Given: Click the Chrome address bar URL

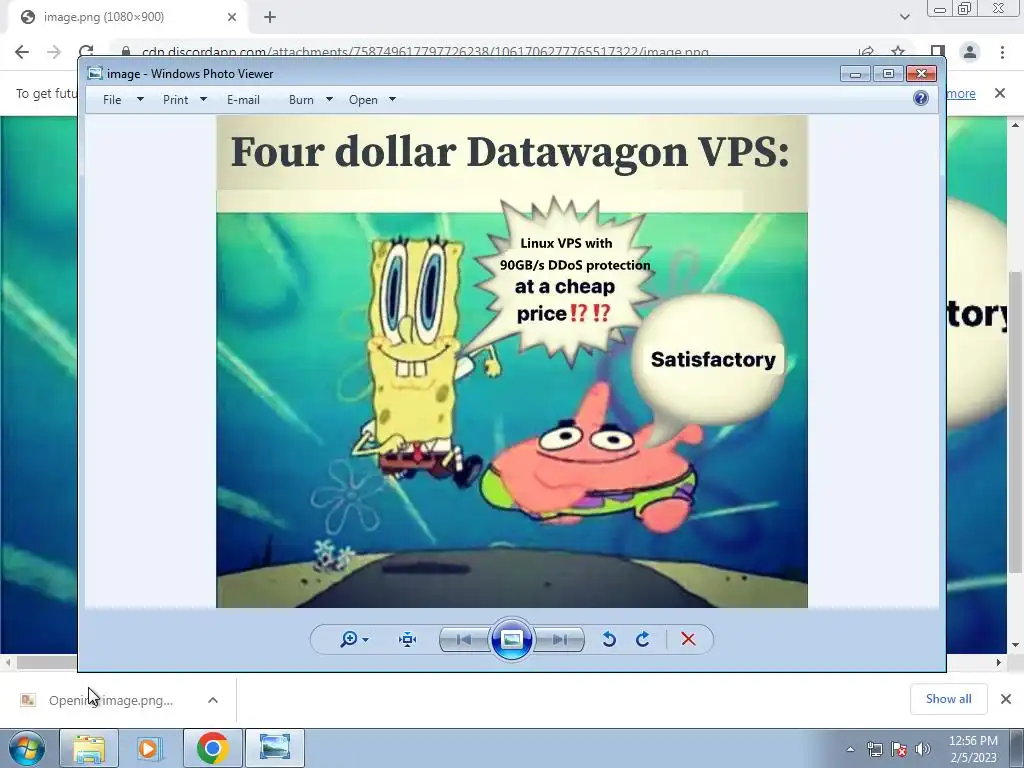Looking at the screenshot, I should click(424, 52).
